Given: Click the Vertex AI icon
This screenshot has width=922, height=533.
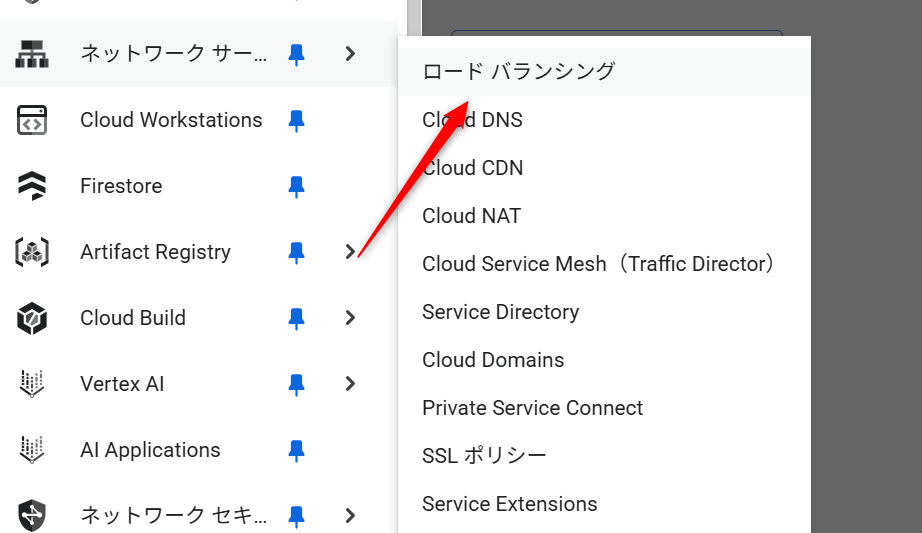Looking at the screenshot, I should click(x=32, y=384).
